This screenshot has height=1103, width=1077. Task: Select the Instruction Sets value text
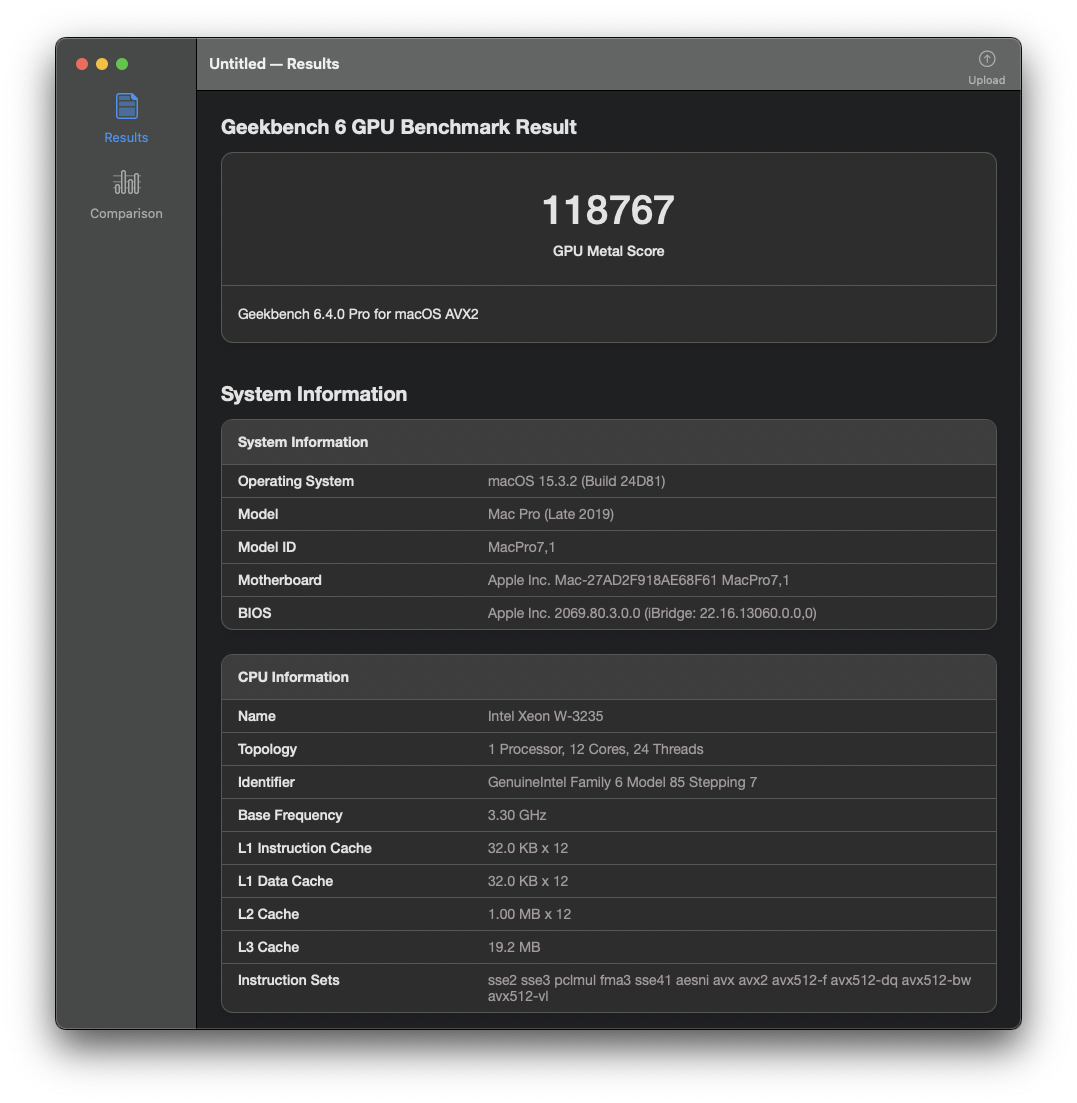pyautogui.click(x=728, y=987)
